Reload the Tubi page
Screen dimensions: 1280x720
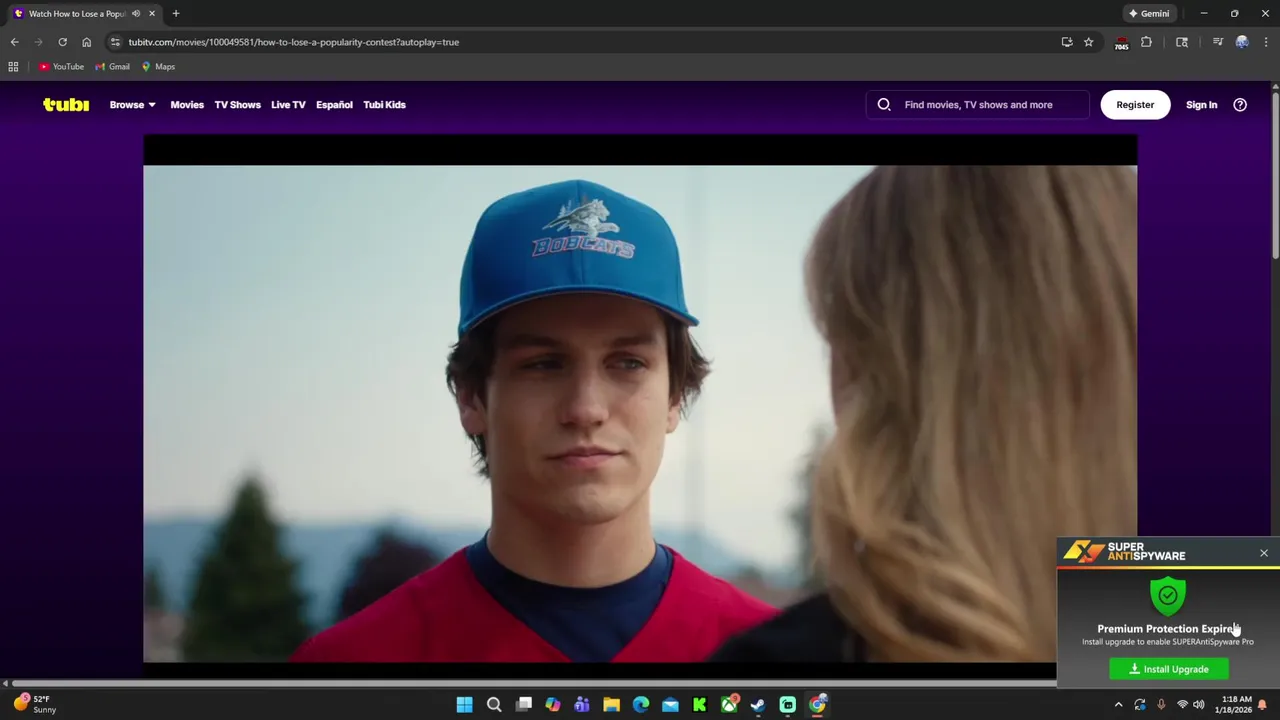point(62,42)
